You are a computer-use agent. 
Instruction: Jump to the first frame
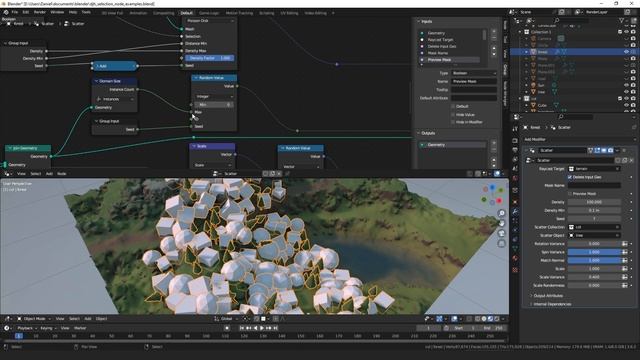click(242, 328)
